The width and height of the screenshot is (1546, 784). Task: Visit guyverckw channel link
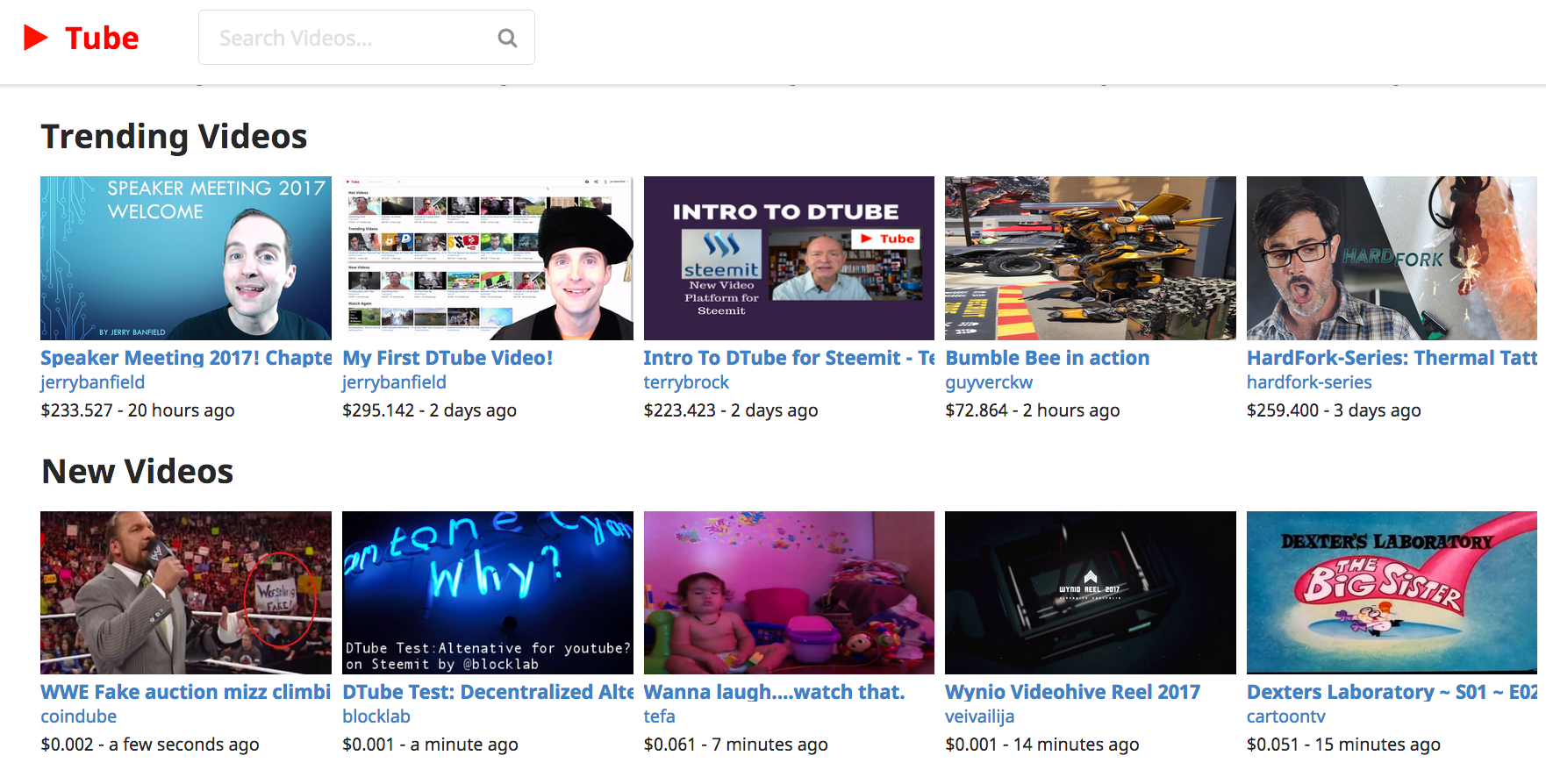point(989,382)
